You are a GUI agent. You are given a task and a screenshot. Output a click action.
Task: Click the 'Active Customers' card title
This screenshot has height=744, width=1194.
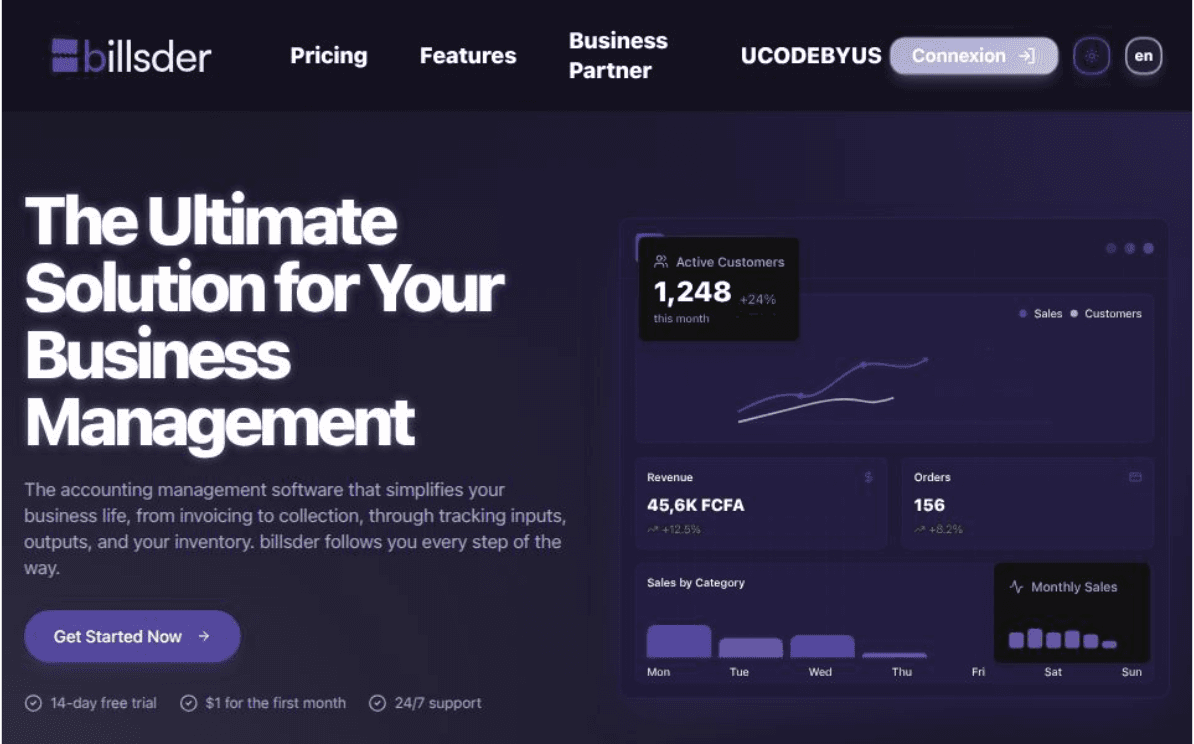coord(730,262)
